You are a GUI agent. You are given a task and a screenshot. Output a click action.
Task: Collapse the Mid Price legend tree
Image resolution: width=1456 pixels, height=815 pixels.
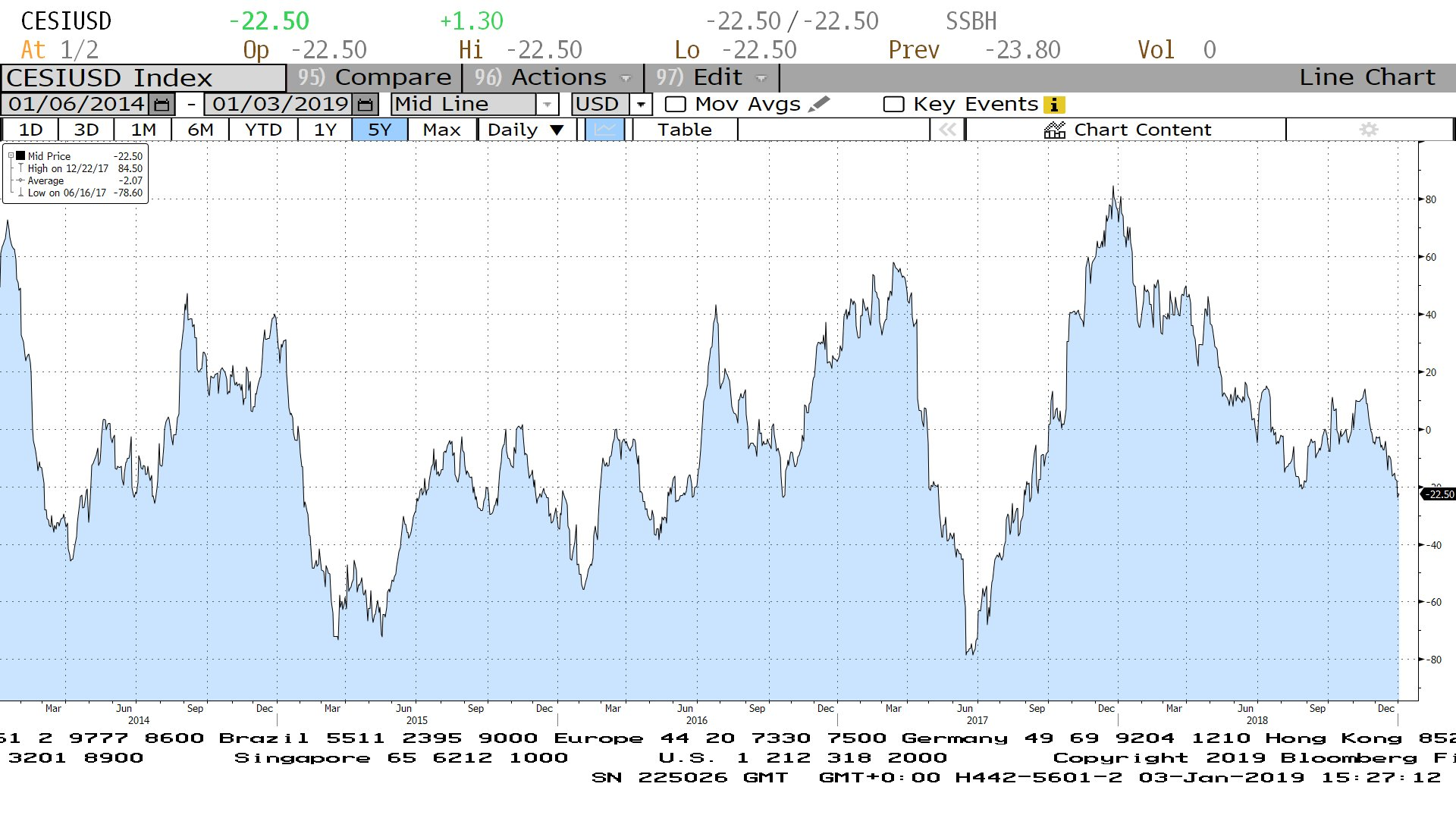pos(11,156)
